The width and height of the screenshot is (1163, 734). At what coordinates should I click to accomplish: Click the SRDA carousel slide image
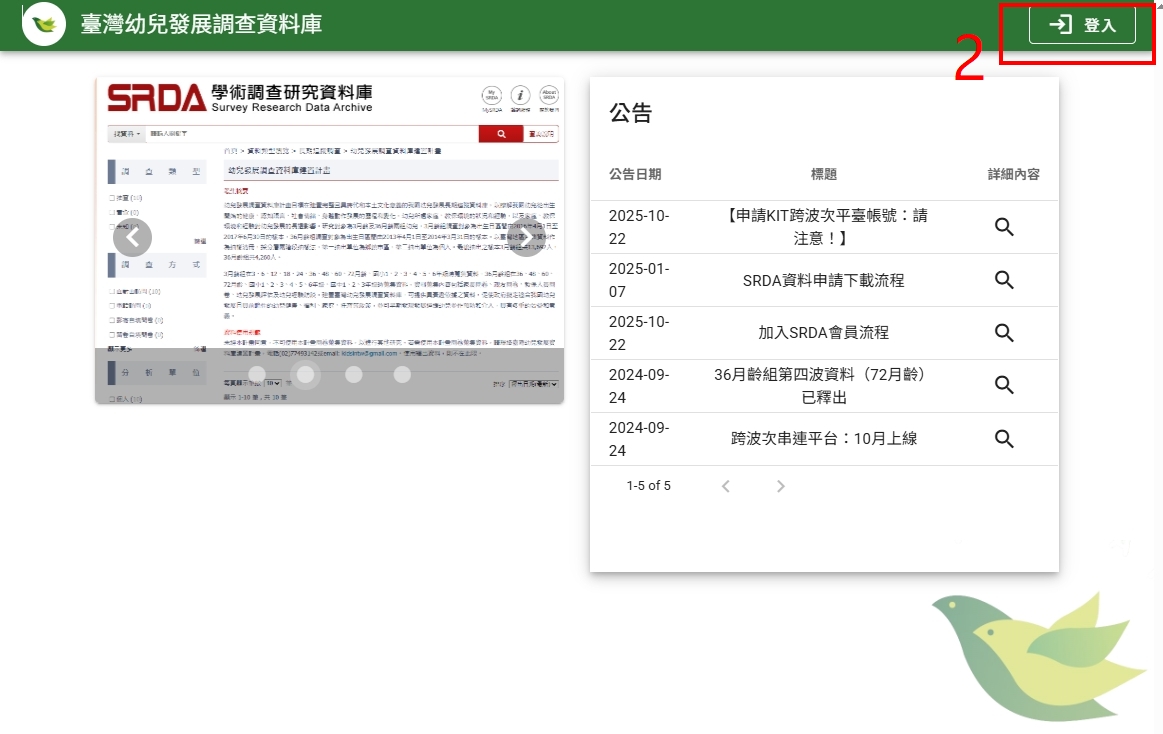pos(330,200)
